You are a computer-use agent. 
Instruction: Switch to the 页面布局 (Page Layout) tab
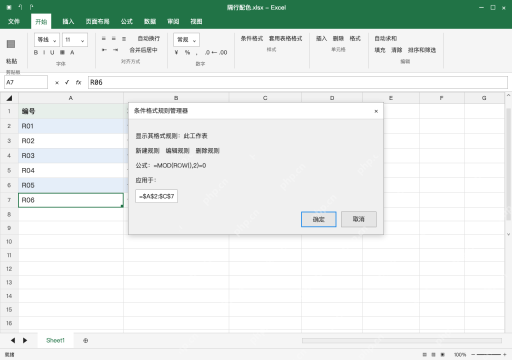click(x=97, y=21)
